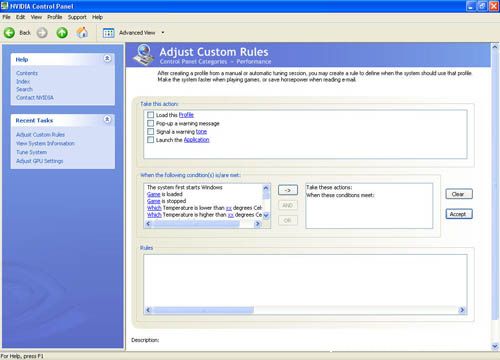This screenshot has width=500, height=360.
Task: Click conditions list scroll left arrow
Action: click(x=149, y=224)
